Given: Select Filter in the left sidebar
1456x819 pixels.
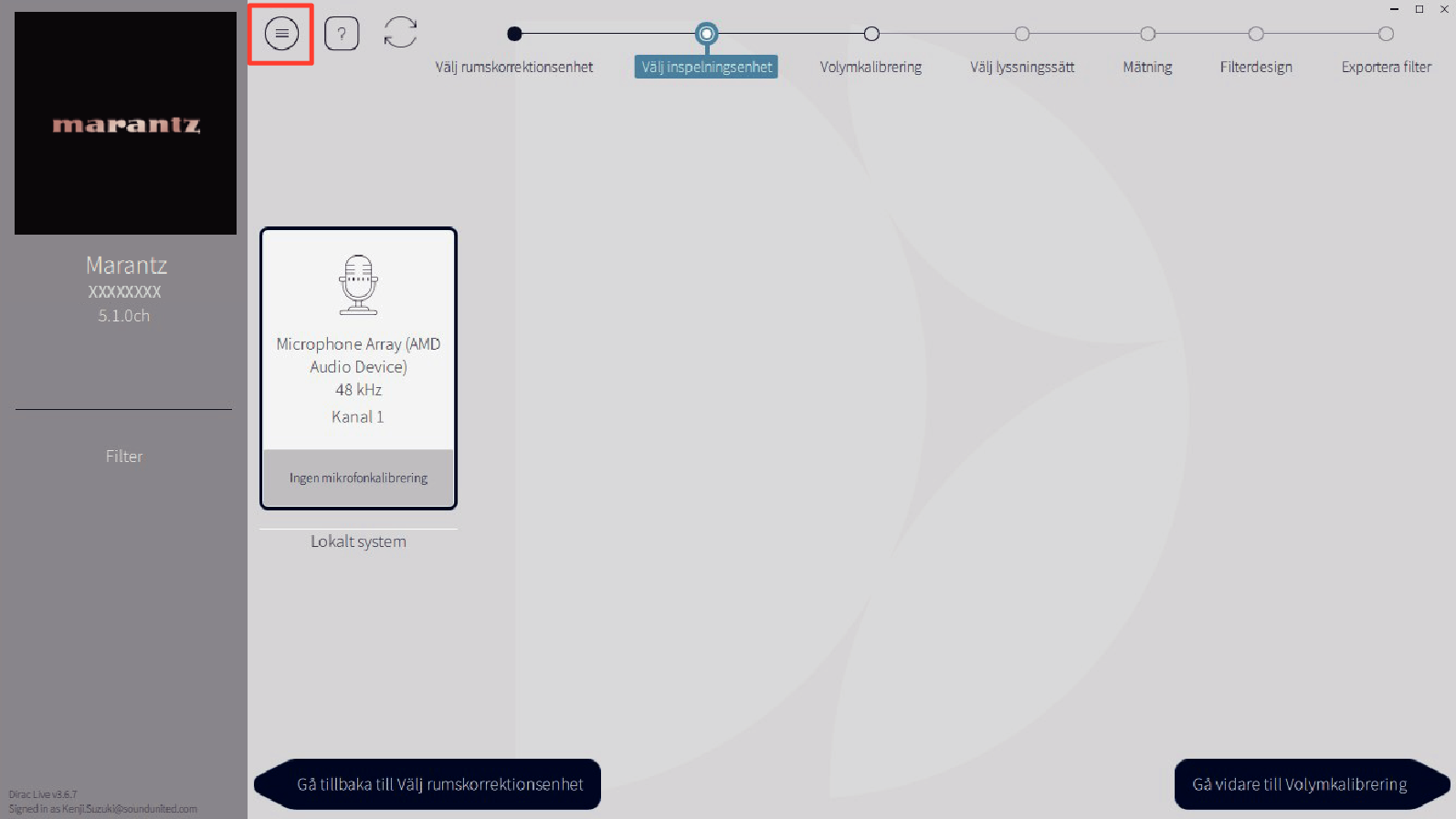Looking at the screenshot, I should click(x=124, y=457).
